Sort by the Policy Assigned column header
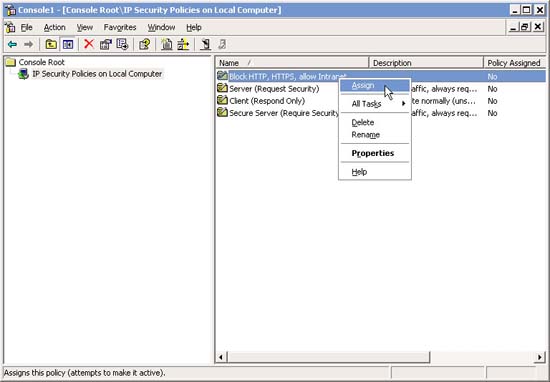 514,63
